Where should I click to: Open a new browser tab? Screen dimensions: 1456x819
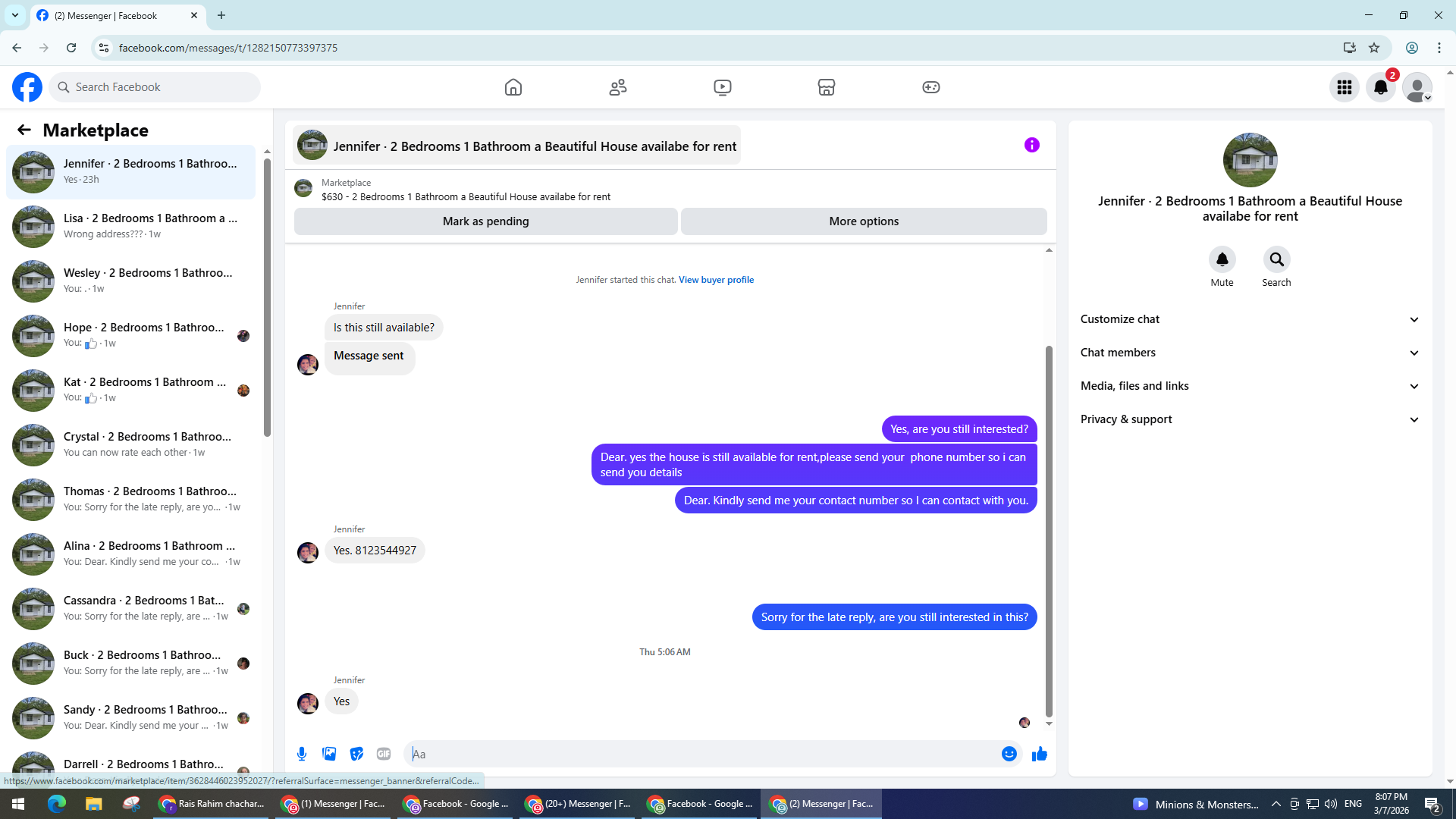coord(221,15)
